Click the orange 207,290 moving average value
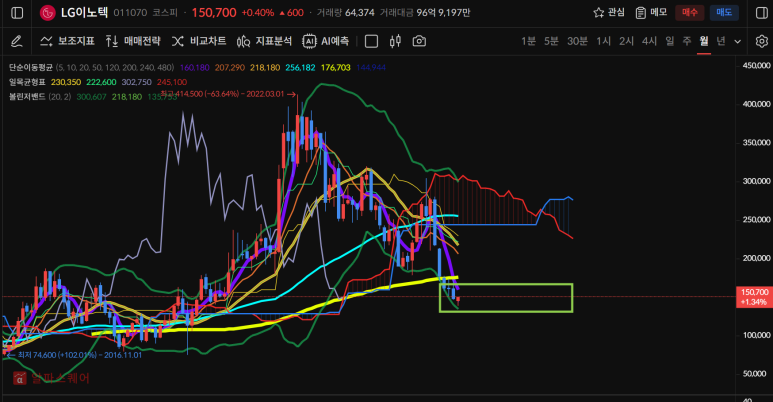Screen dimensions: 773x402 pyautogui.click(x=230, y=68)
